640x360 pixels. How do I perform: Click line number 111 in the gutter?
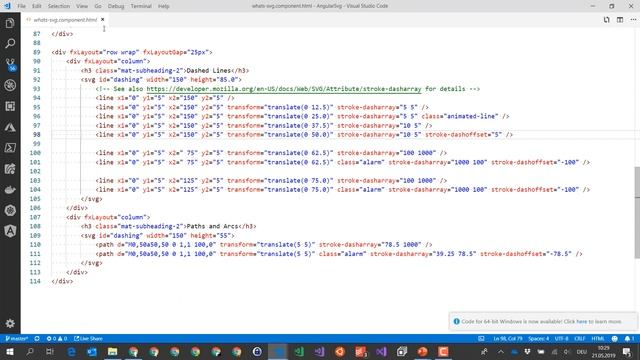click(35, 254)
